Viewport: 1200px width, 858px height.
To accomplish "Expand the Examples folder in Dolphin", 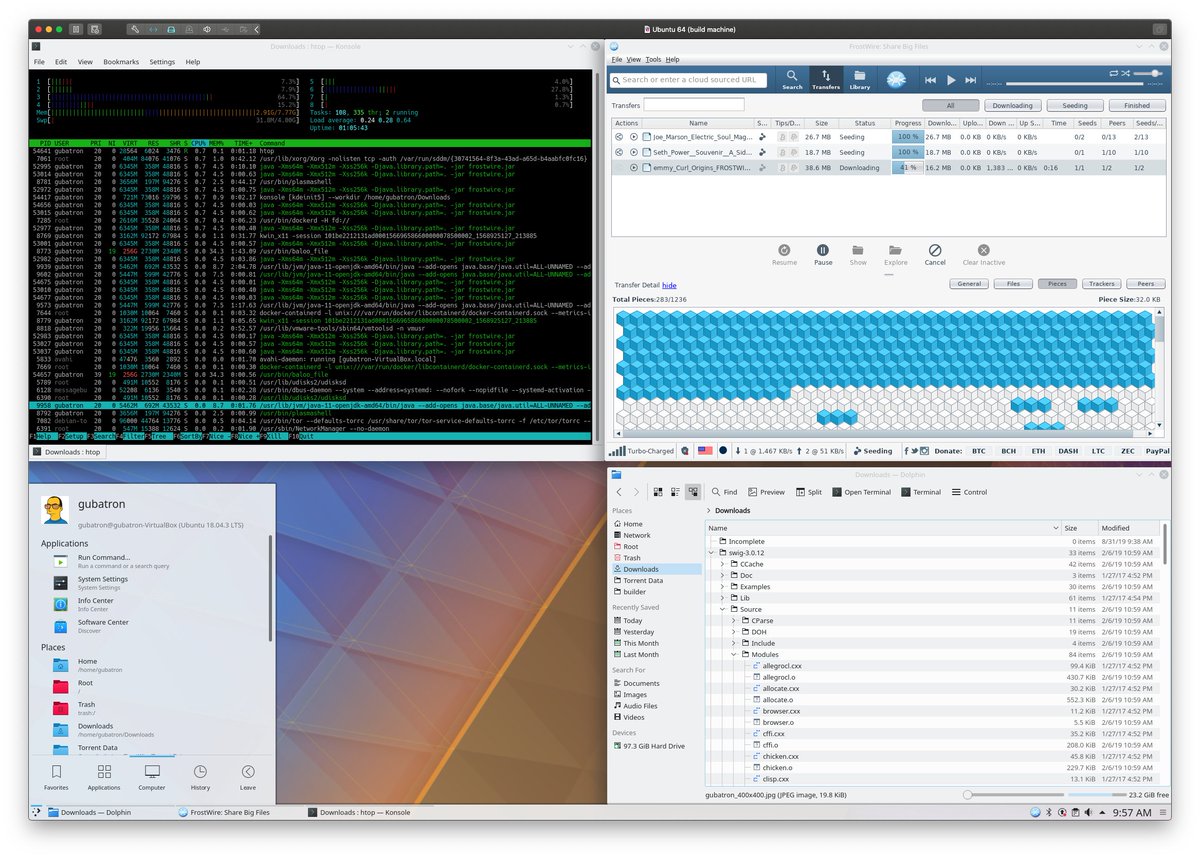I will click(x=722, y=587).
